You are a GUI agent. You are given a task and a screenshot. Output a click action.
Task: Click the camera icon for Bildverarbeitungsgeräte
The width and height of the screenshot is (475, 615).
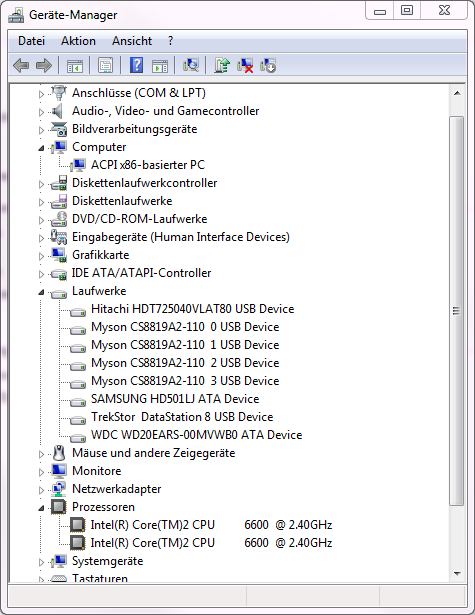[x=59, y=129]
